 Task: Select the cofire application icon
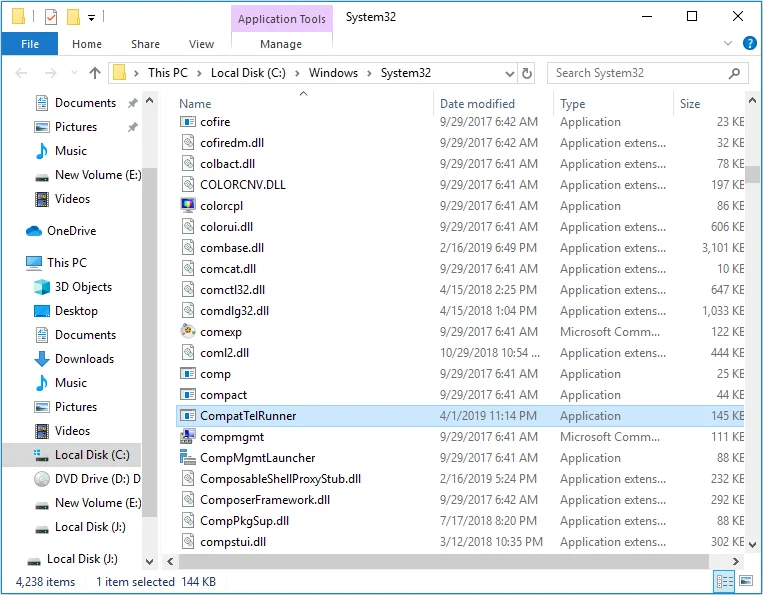tap(188, 122)
